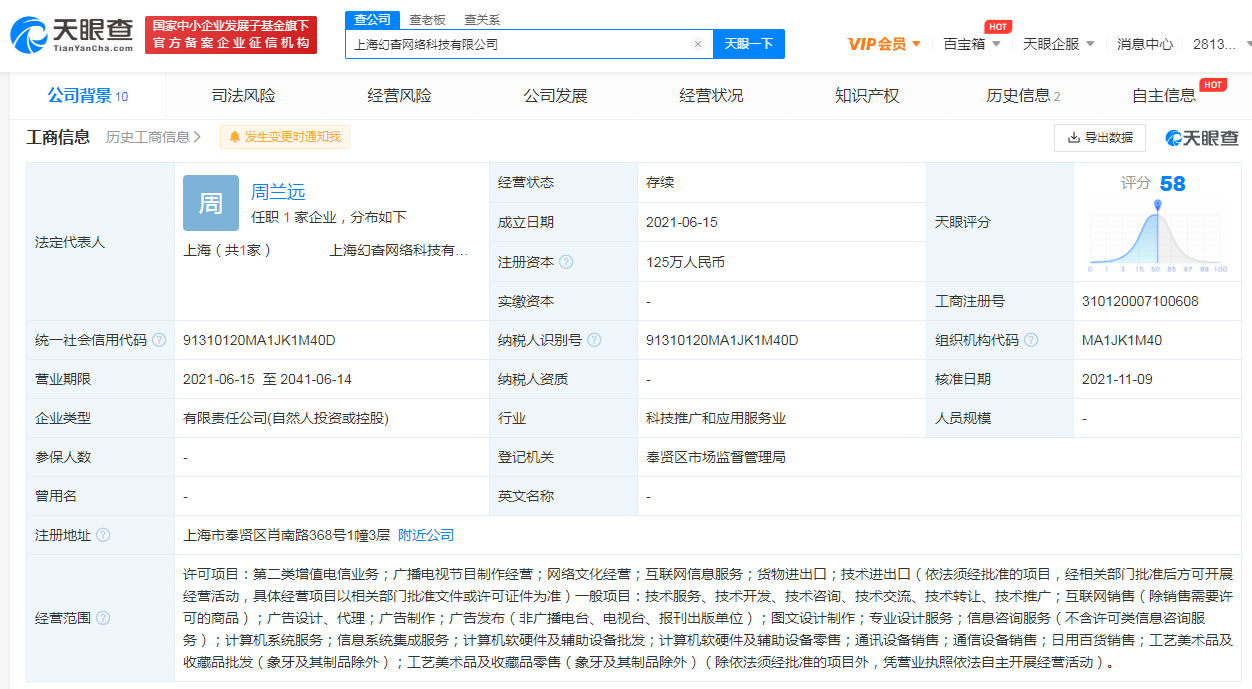The image size is (1252, 689).
Task: Click the TianYanCha logo
Action: (x=71, y=35)
